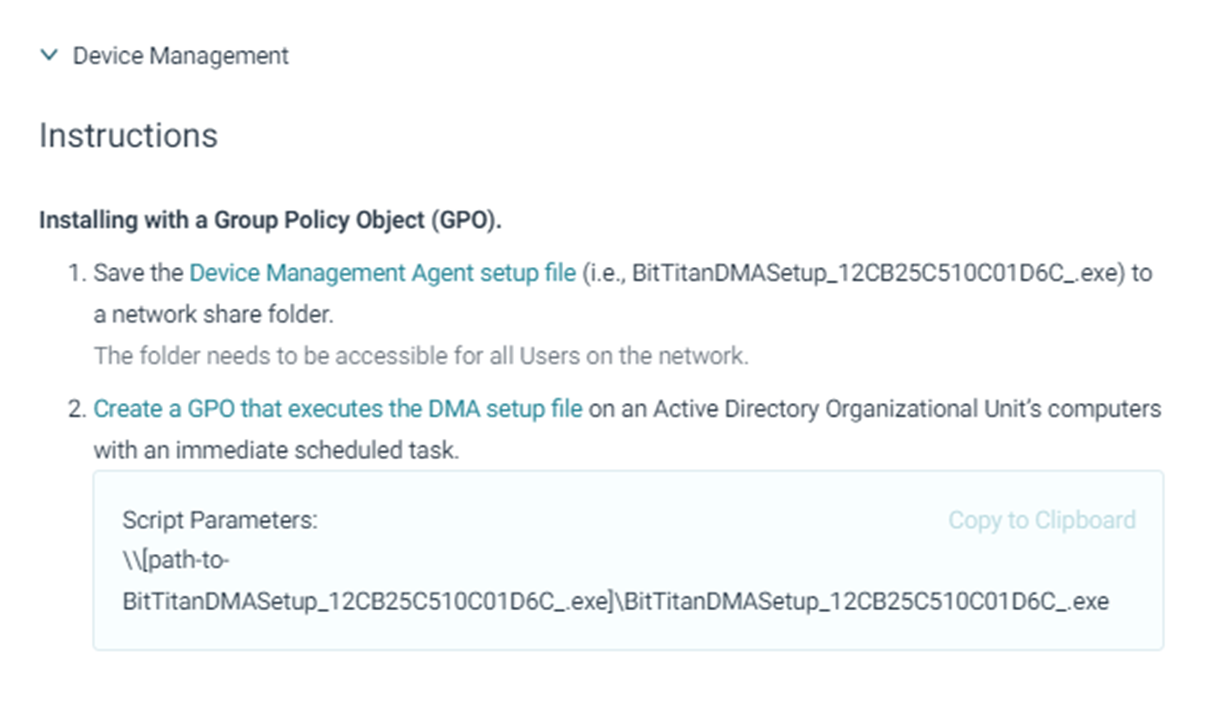Click the Device Management section label
Viewport: 1206px width, 713px height.
(180, 56)
